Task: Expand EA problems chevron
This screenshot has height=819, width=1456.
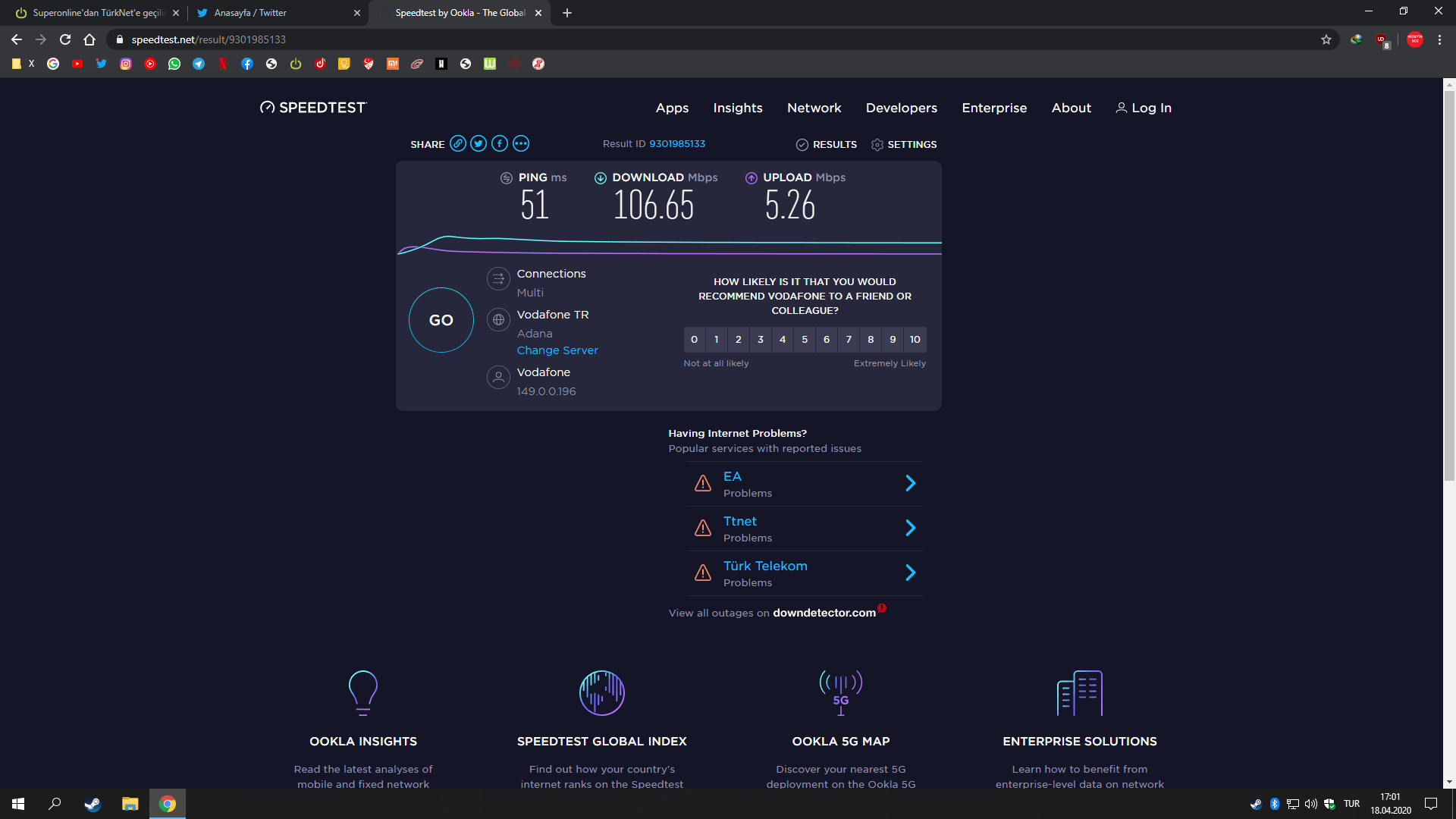Action: click(x=911, y=484)
